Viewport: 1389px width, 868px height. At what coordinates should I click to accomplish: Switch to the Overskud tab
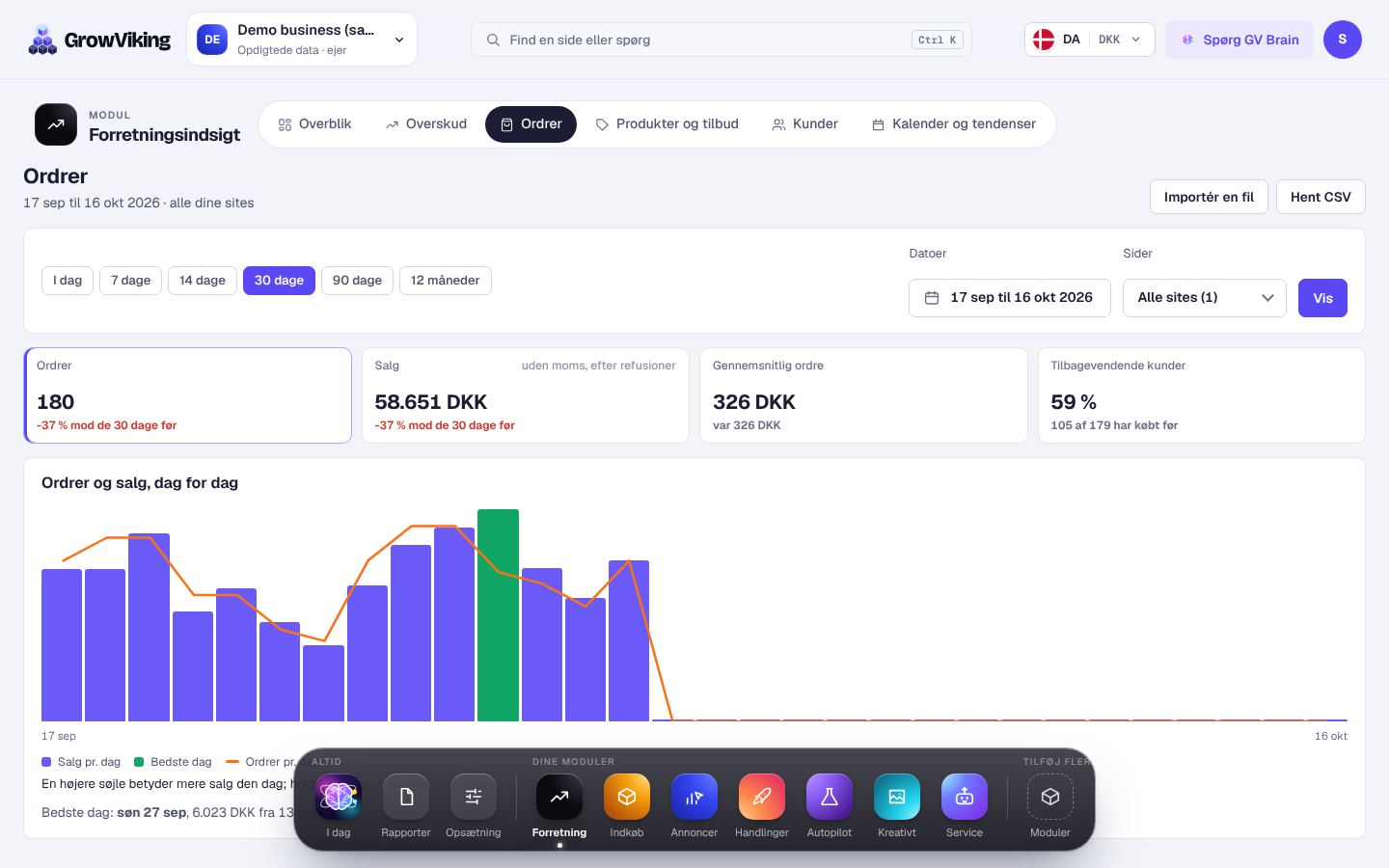[426, 124]
